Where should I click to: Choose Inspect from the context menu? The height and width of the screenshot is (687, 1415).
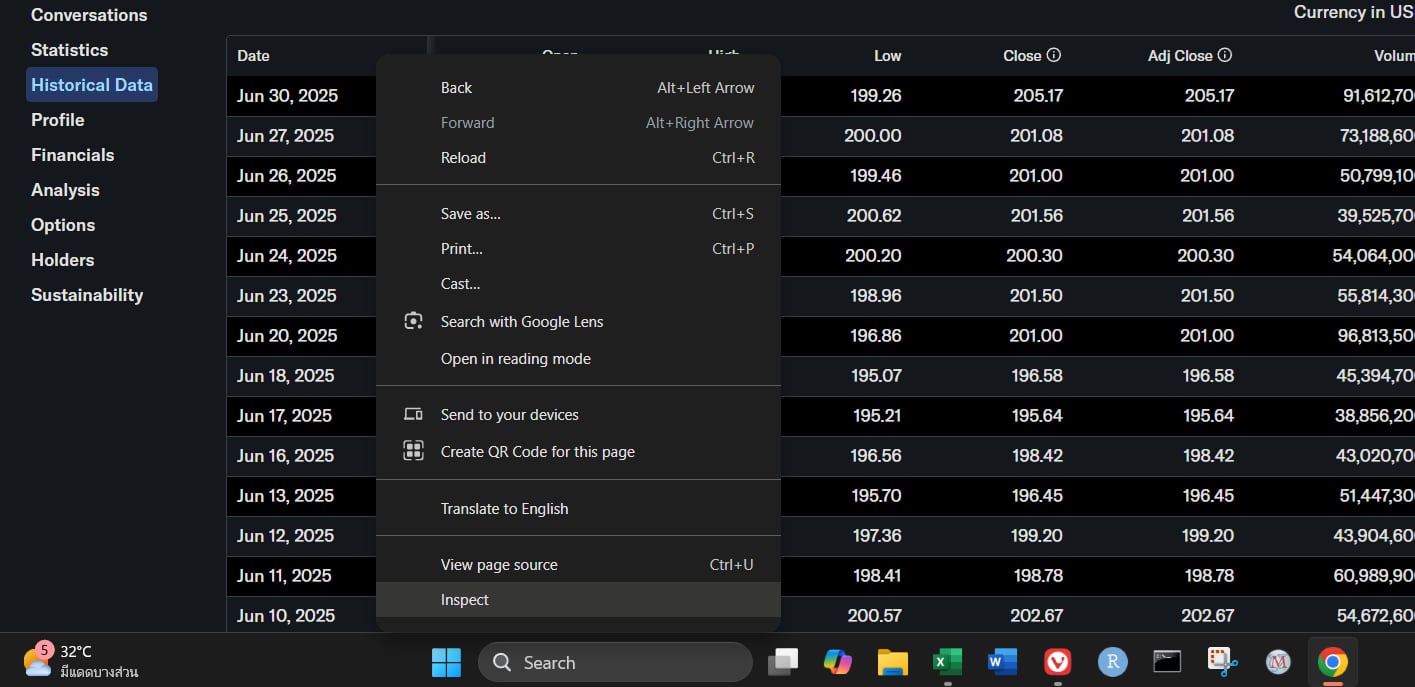tap(465, 600)
